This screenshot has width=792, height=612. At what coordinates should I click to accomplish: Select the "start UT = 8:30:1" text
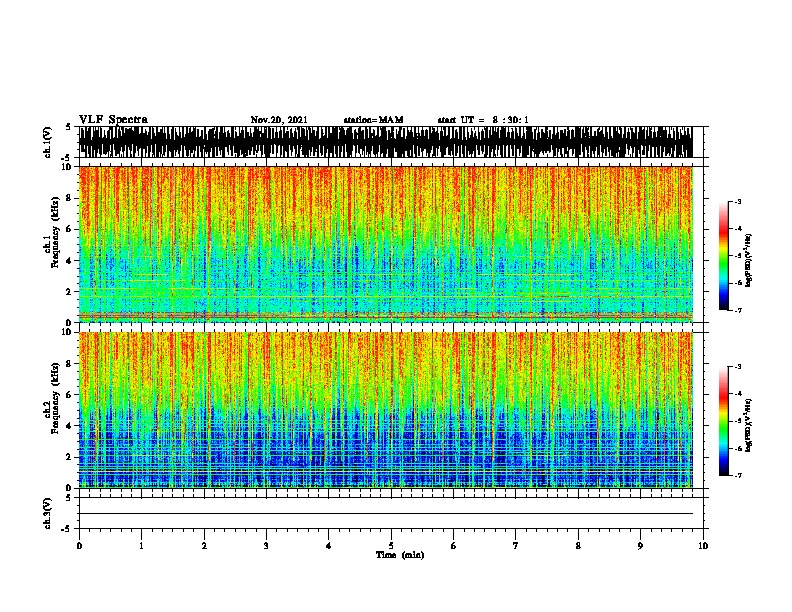(x=483, y=120)
